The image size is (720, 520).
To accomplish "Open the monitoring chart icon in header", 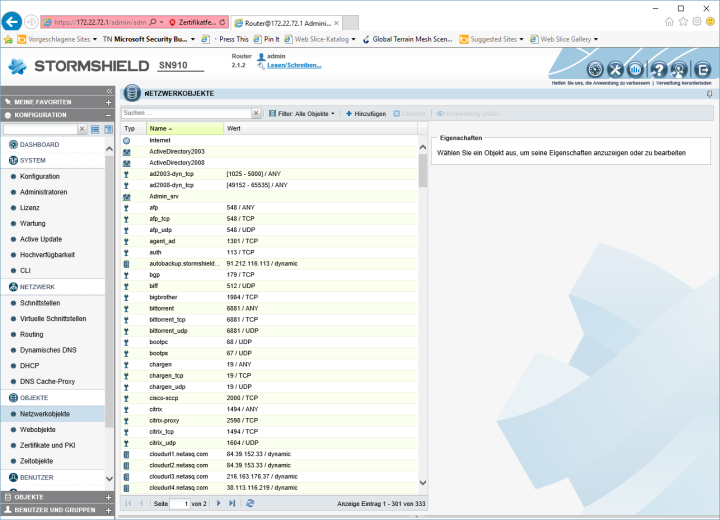I will [636, 69].
